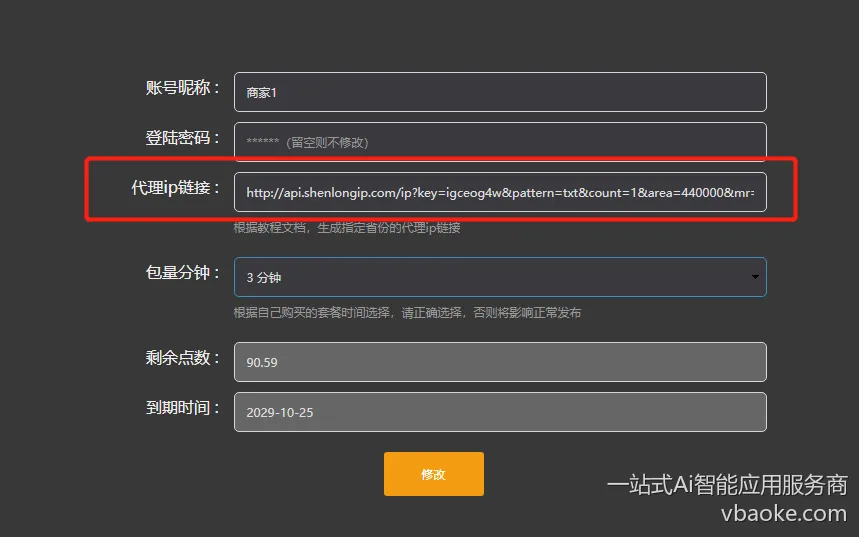The width and height of the screenshot is (859, 537).
Task: Click the hint text 根据教程文档，生成指定省份的代理ip链接
Action: click(x=347, y=228)
